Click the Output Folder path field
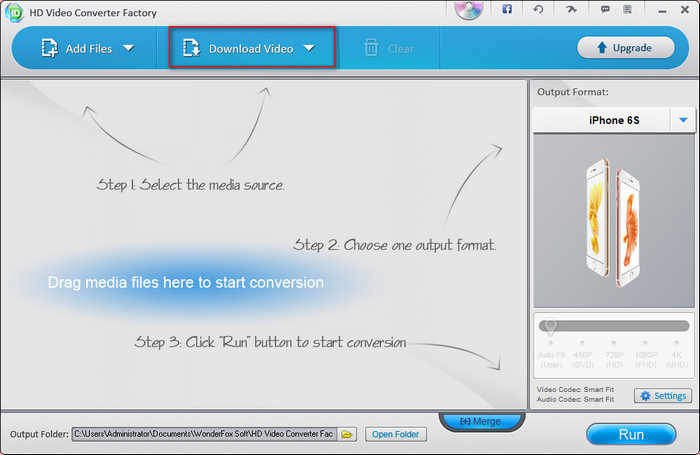This screenshot has height=455, width=700. tap(204, 434)
